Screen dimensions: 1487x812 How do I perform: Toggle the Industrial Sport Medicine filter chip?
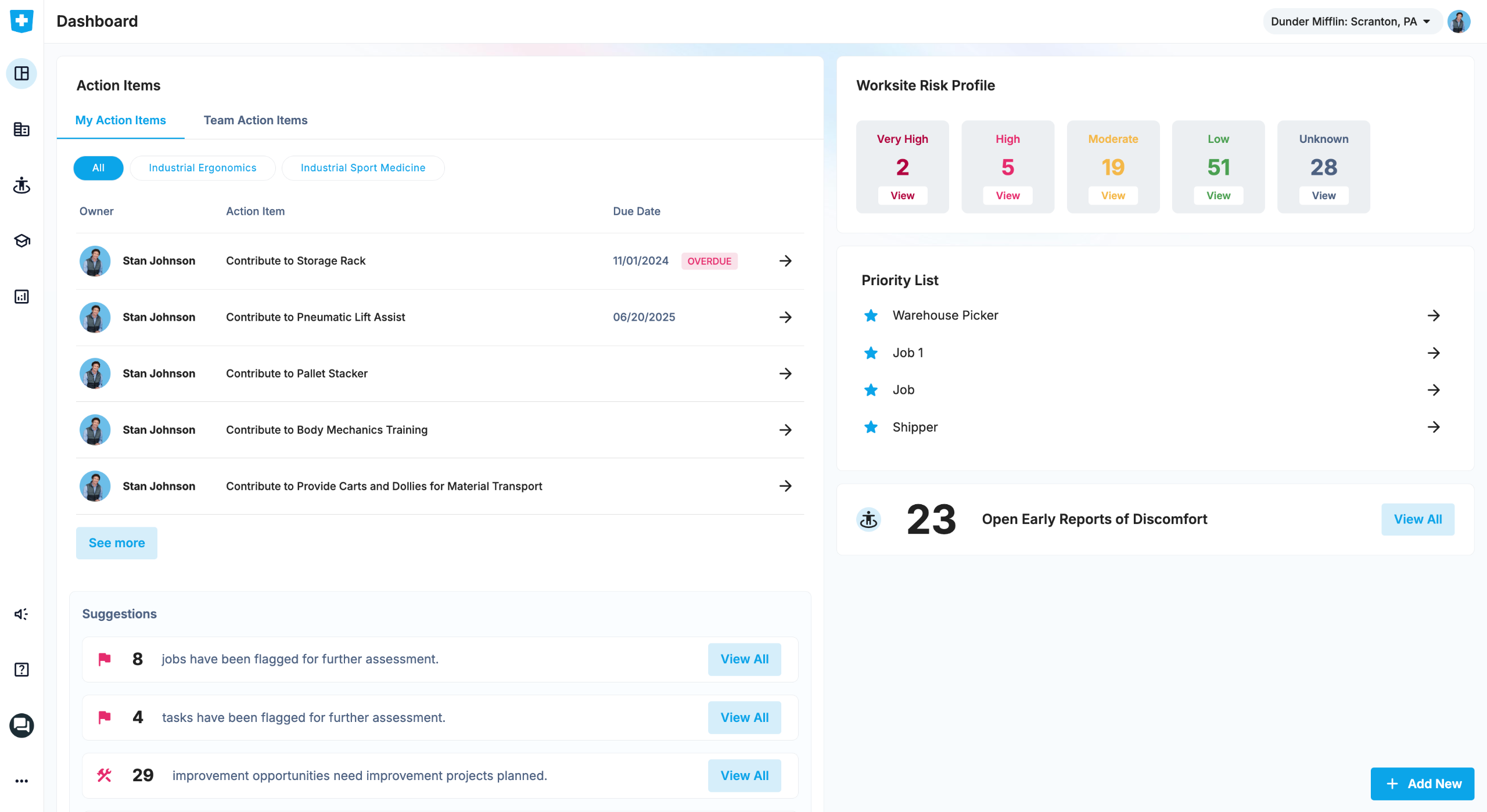point(363,168)
